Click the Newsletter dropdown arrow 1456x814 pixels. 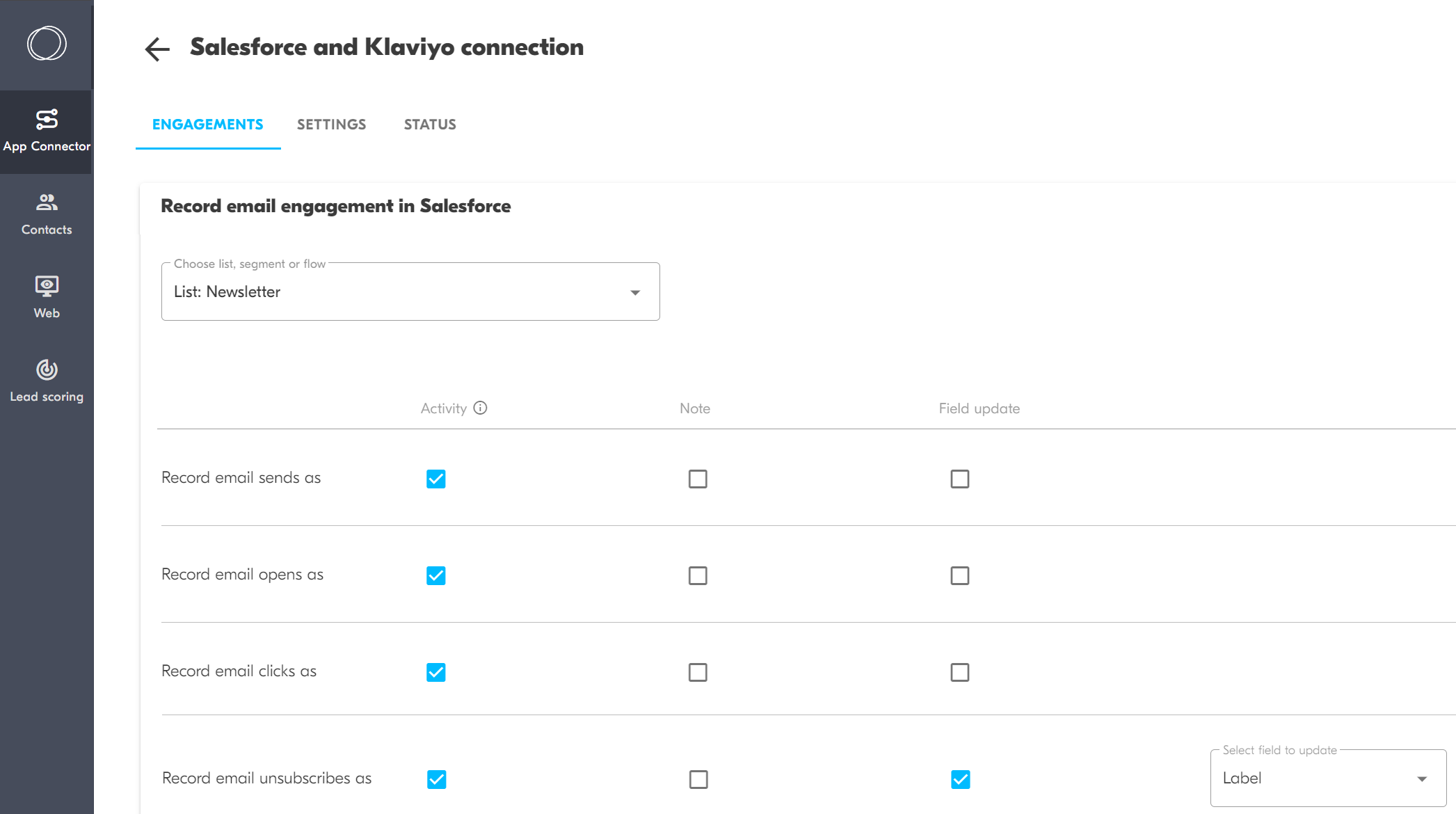[x=634, y=293]
